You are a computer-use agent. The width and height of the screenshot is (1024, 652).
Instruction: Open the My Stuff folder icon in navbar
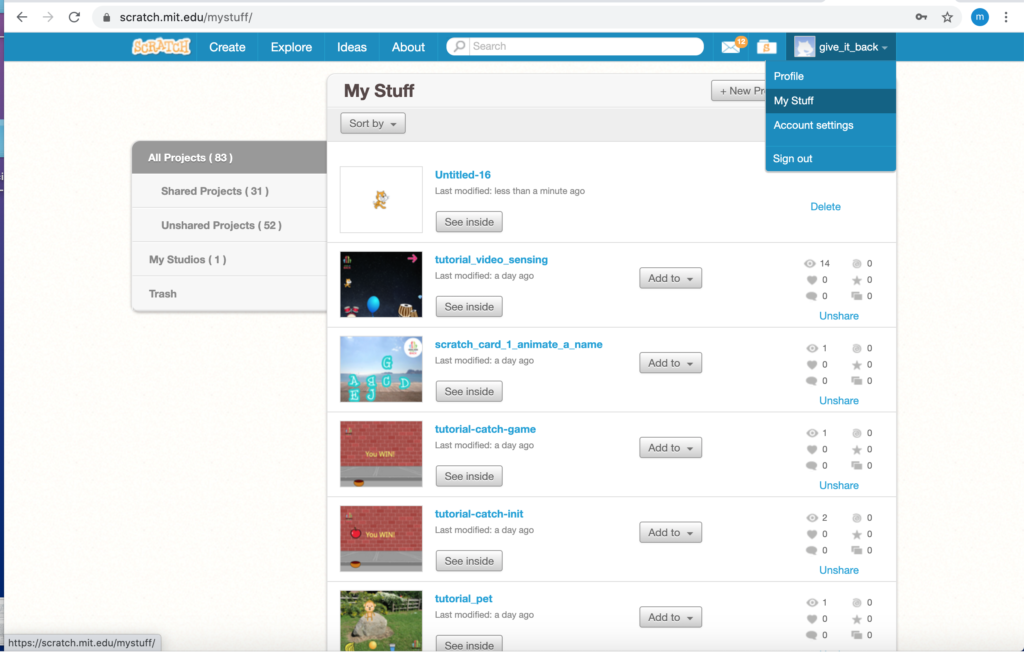coord(766,47)
